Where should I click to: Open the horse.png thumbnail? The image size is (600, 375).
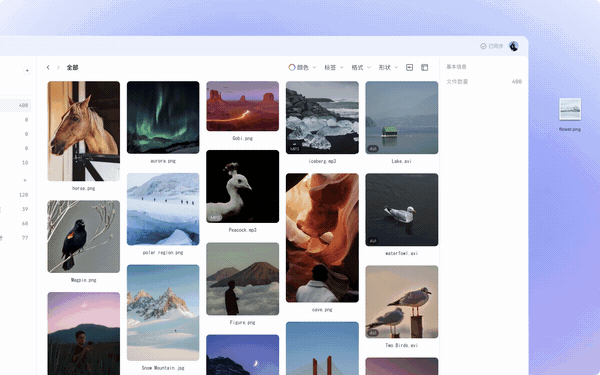point(83,131)
